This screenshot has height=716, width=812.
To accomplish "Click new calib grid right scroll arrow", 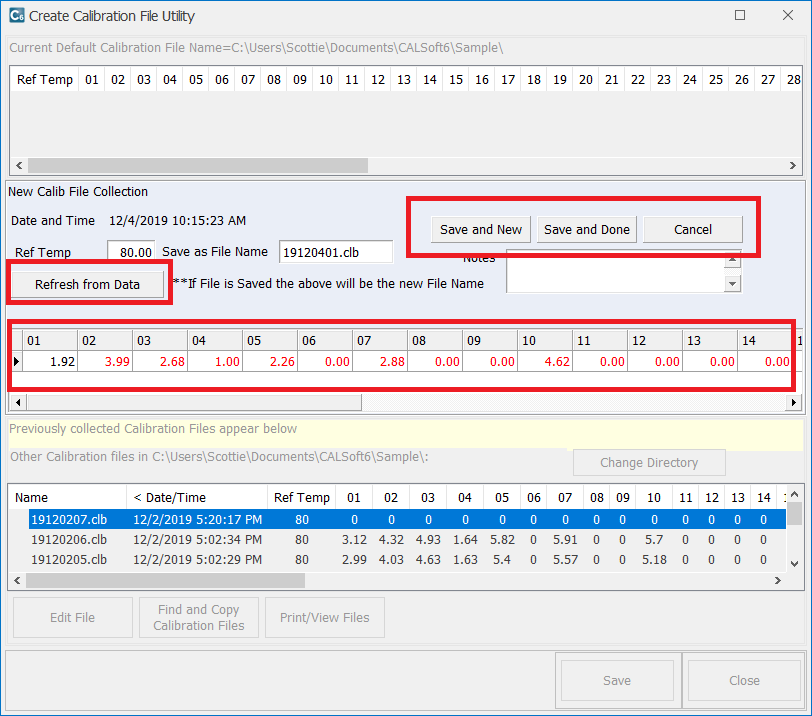I will [x=793, y=402].
